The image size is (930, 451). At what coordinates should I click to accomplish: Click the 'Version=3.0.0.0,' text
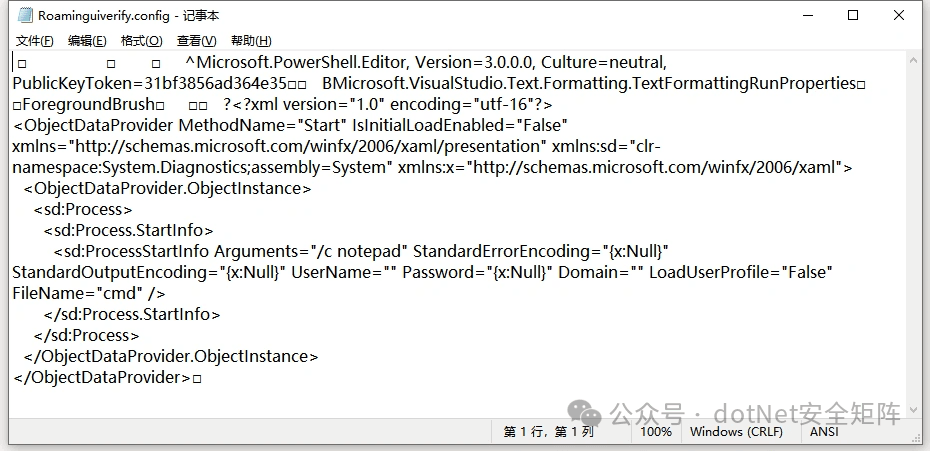pos(476,62)
